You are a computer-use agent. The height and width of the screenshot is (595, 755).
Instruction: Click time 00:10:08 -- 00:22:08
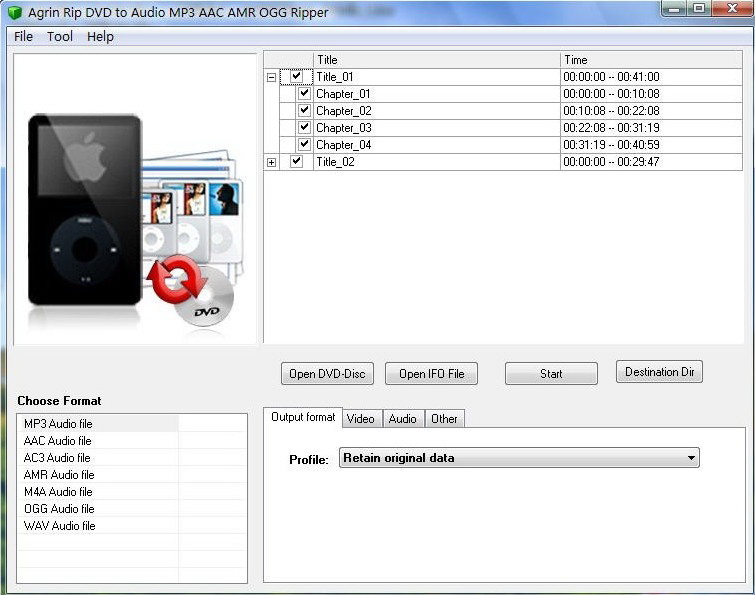coord(611,111)
